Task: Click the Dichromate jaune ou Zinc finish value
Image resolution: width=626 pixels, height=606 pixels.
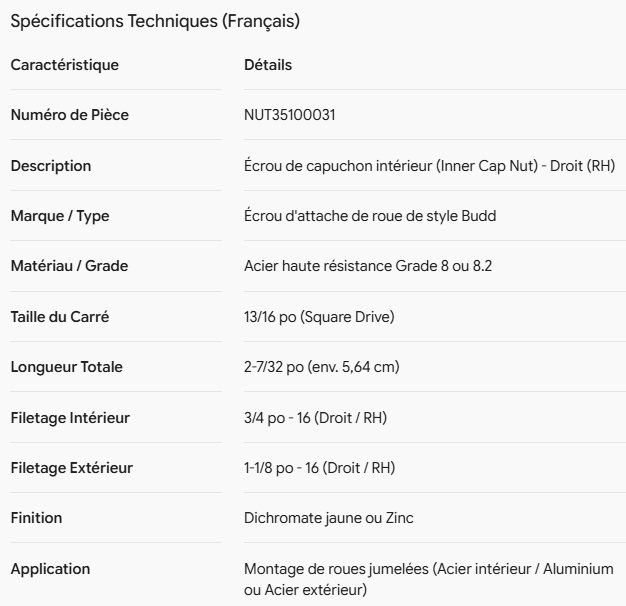Action: 329,518
